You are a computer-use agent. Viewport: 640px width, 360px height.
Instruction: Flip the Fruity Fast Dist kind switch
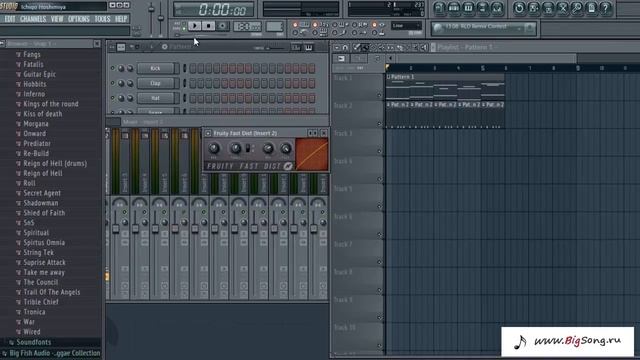(x=248, y=148)
